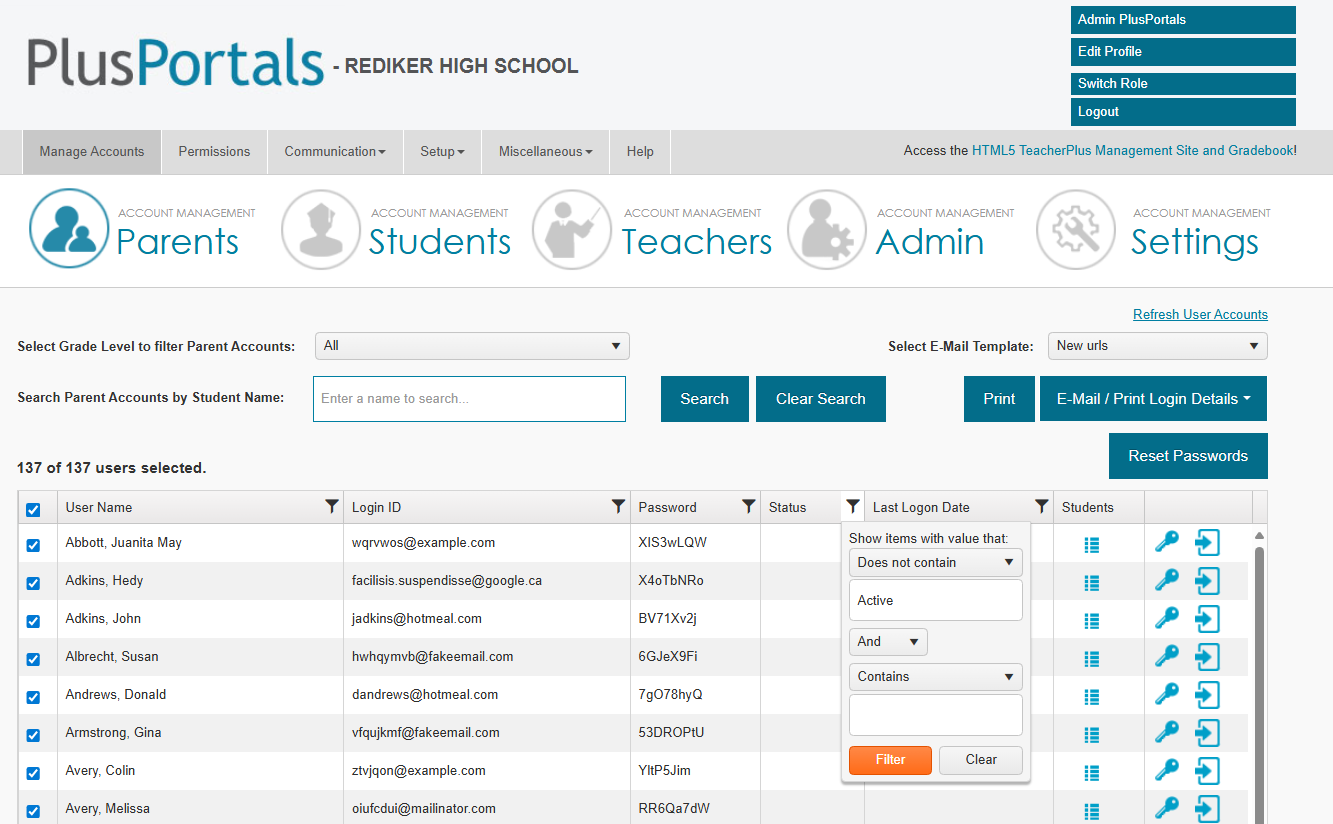Click filter icon on Status column

click(853, 507)
